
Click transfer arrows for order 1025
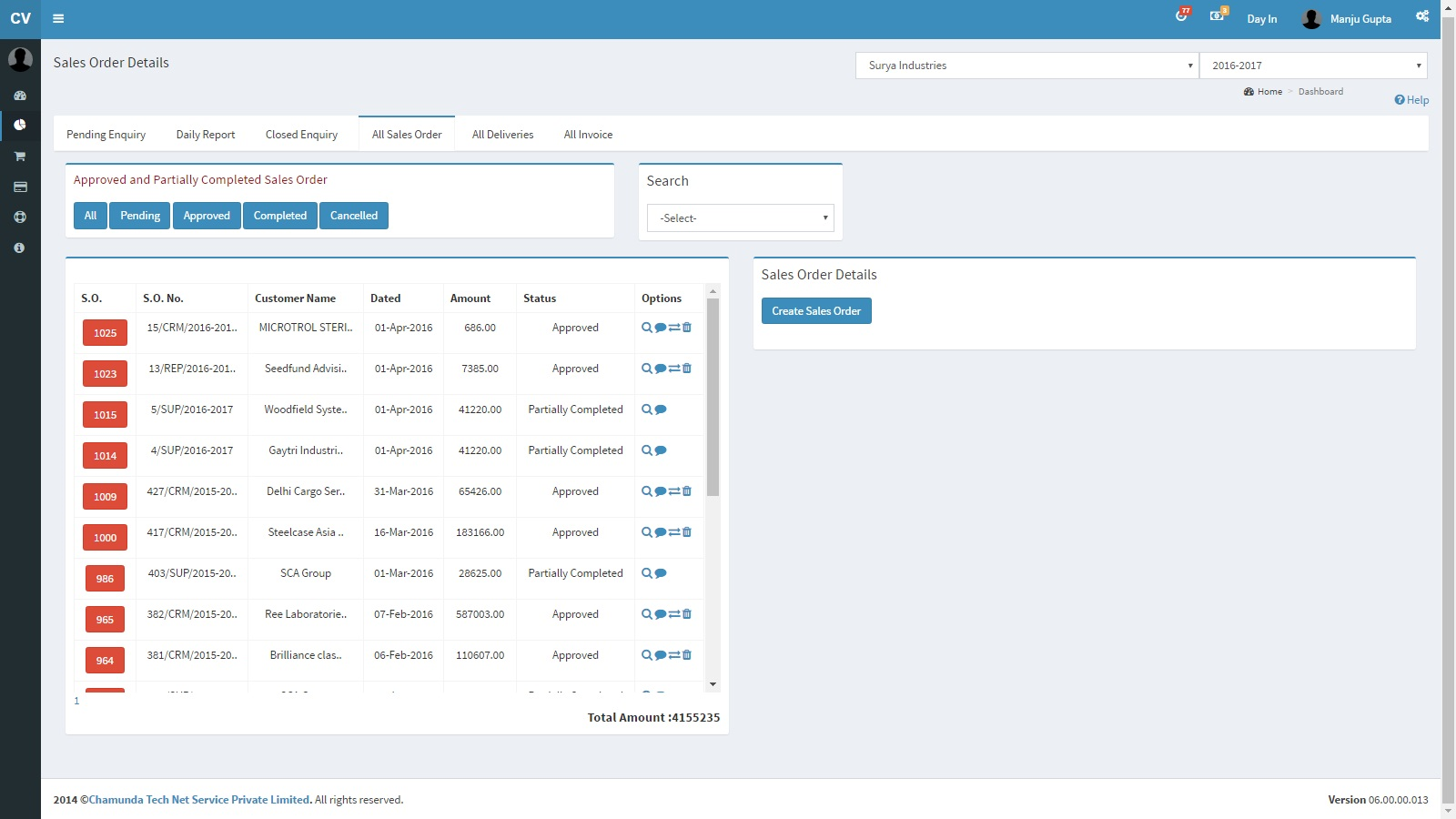click(x=674, y=328)
